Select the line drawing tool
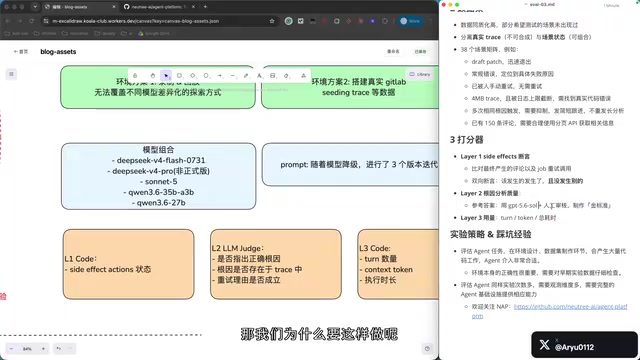Screen dimensions: 640x360 [233, 76]
